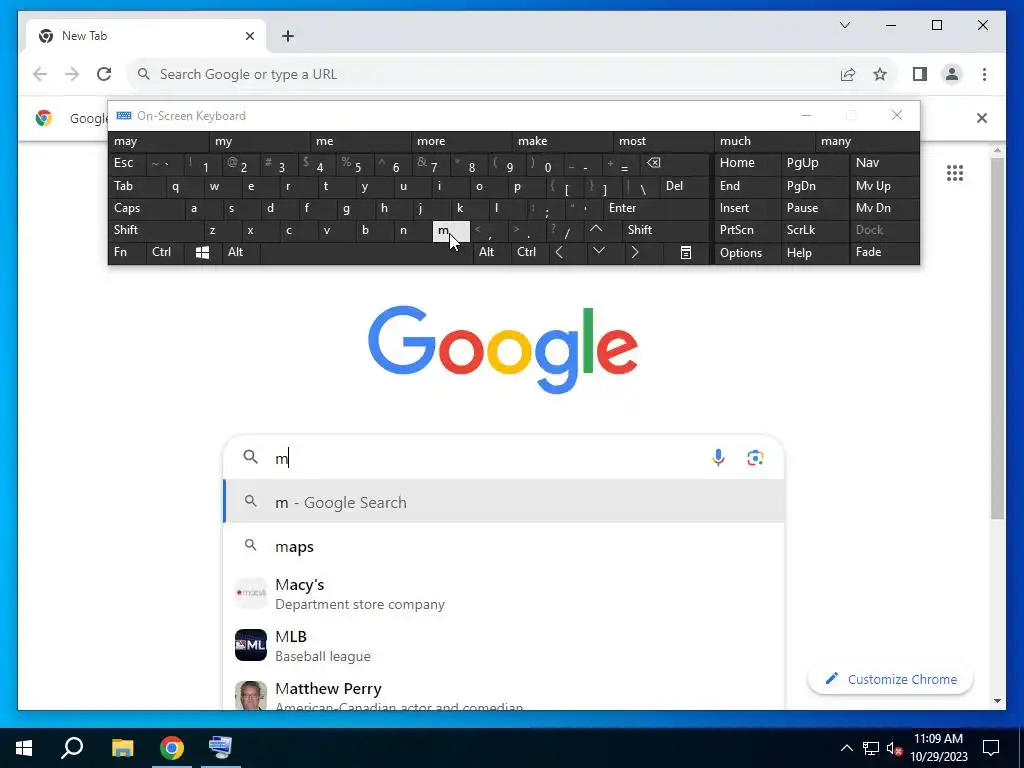Click the space bar on keyboard
Image resolution: width=1024 pixels, height=768 pixels.
[x=366, y=252]
